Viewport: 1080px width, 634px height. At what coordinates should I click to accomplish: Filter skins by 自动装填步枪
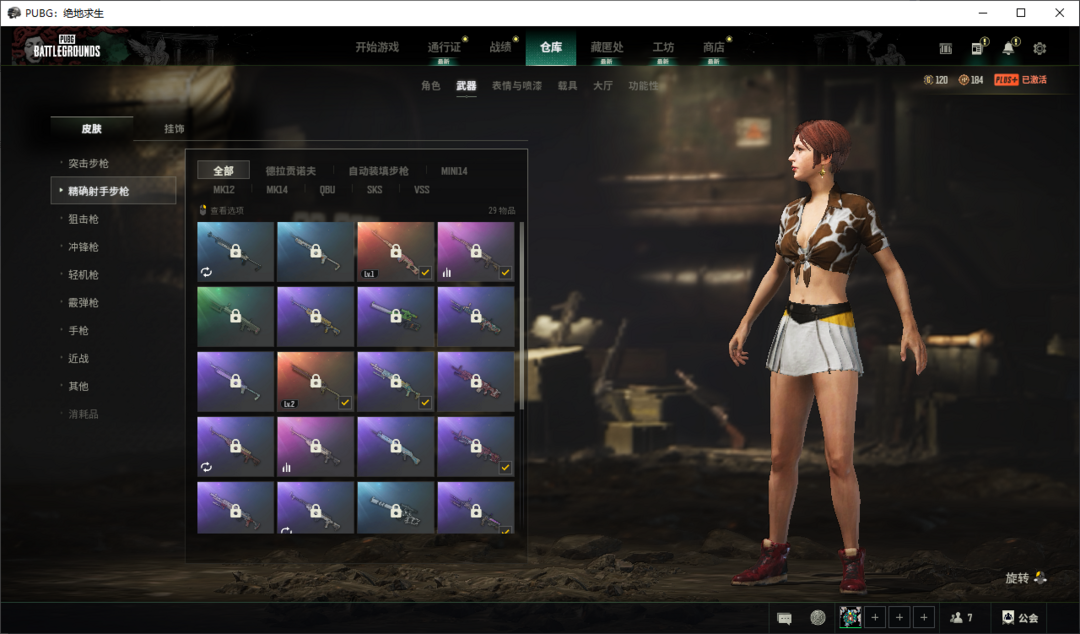[x=378, y=171]
